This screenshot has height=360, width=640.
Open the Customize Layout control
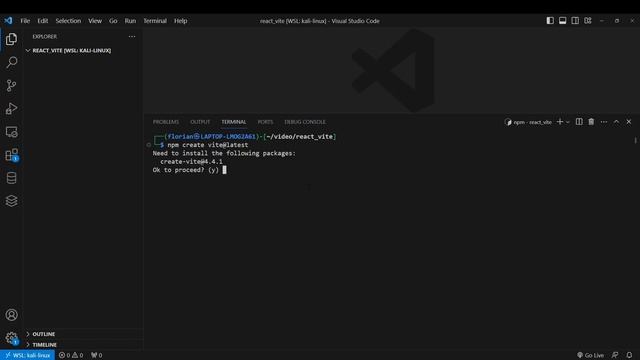[588, 20]
